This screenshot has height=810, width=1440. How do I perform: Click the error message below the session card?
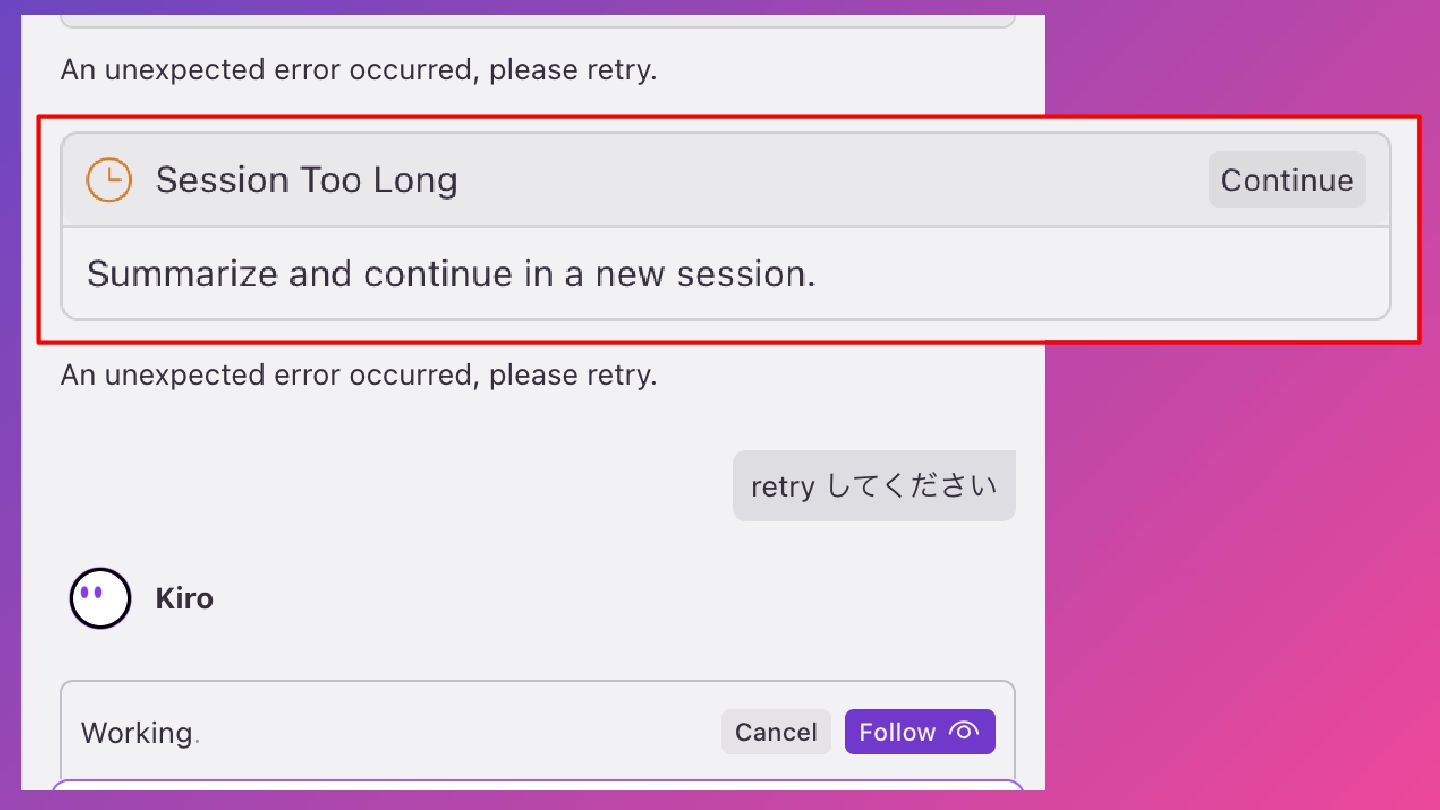coord(359,375)
